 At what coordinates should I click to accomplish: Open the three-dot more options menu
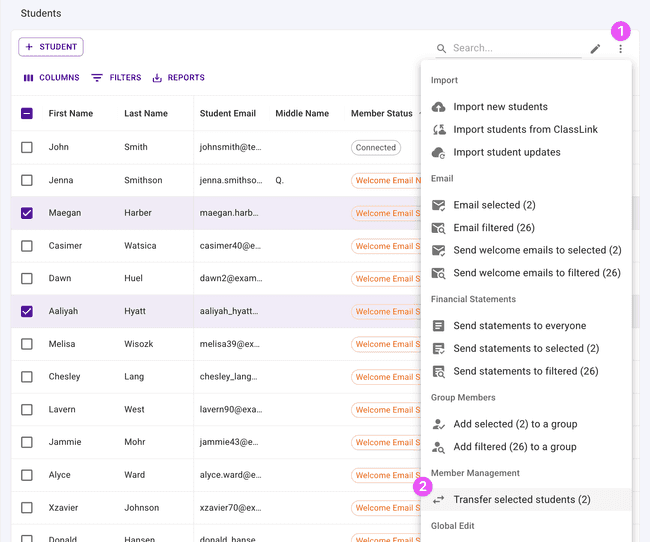[x=620, y=48]
